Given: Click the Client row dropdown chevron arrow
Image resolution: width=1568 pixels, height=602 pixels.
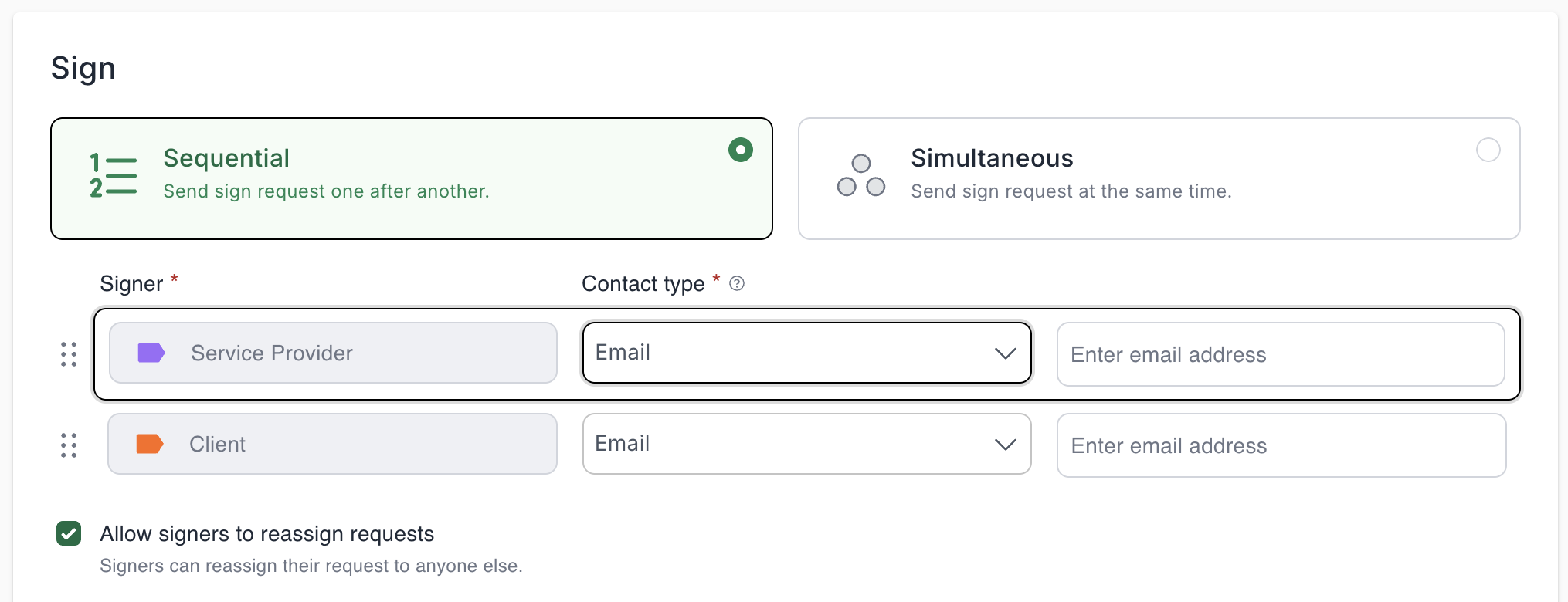Looking at the screenshot, I should [1005, 445].
